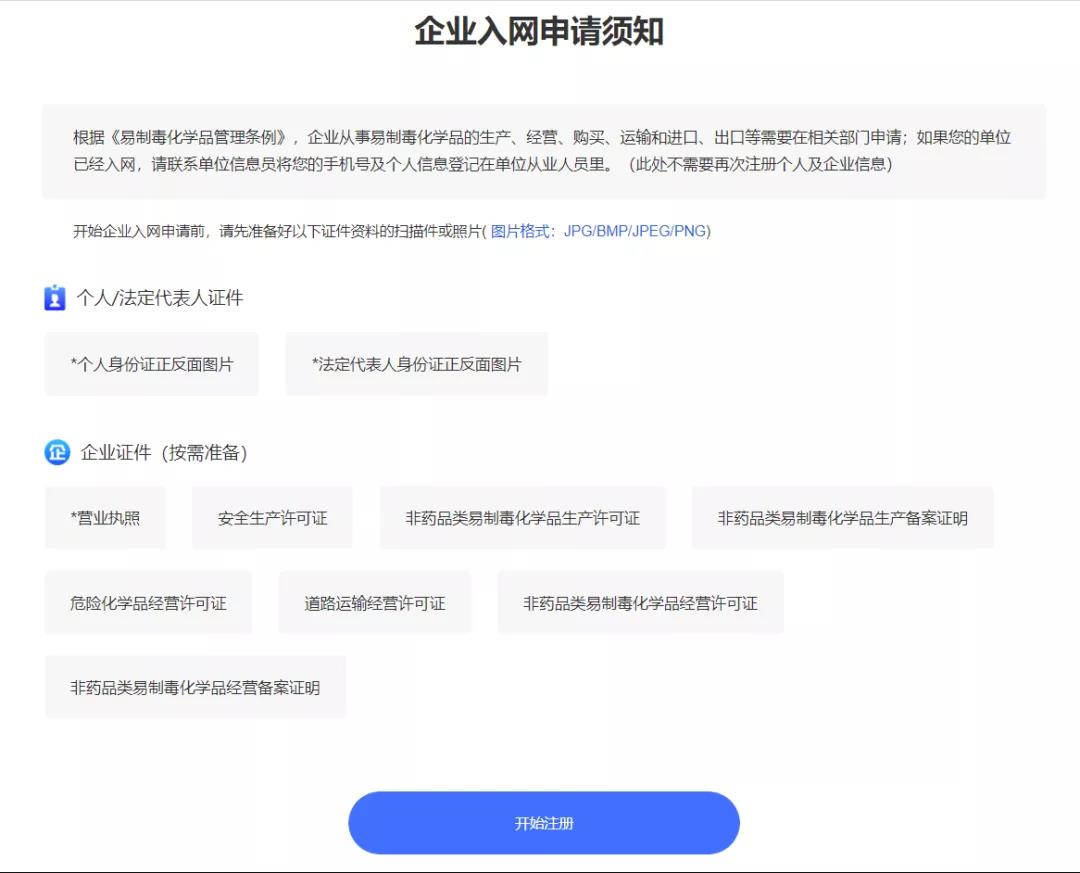Click the 企业证件（按需准备）section heading
This screenshot has height=873, width=1080.
tap(164, 453)
